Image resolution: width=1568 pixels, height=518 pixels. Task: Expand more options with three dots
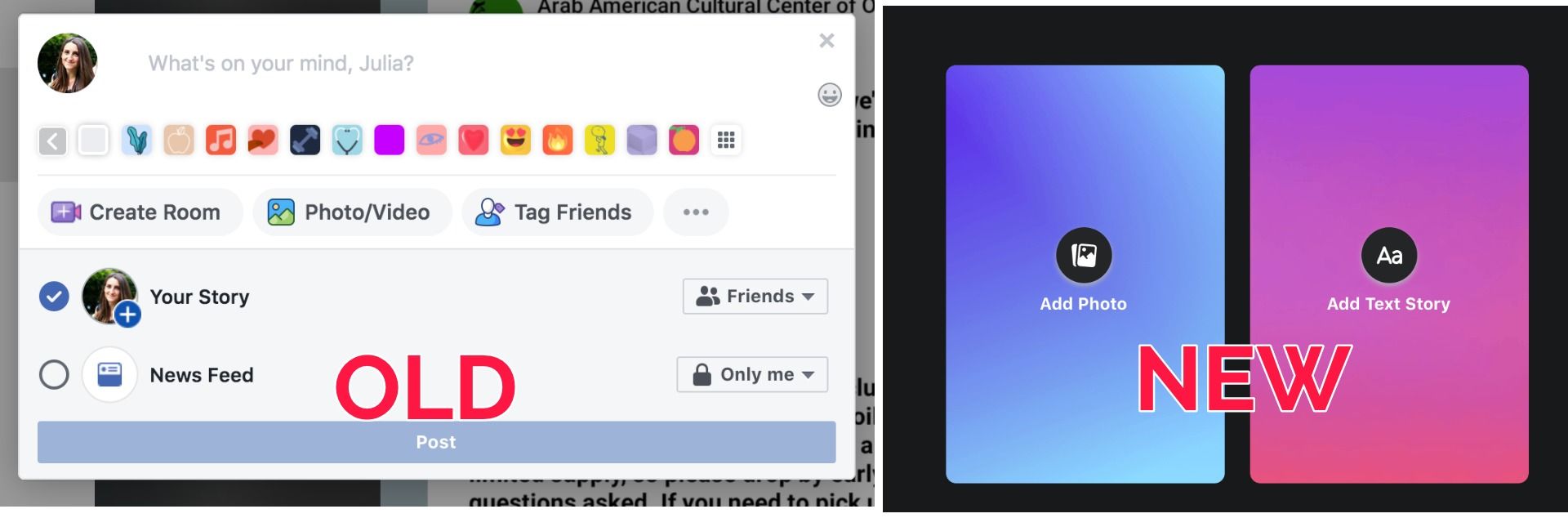pos(696,212)
